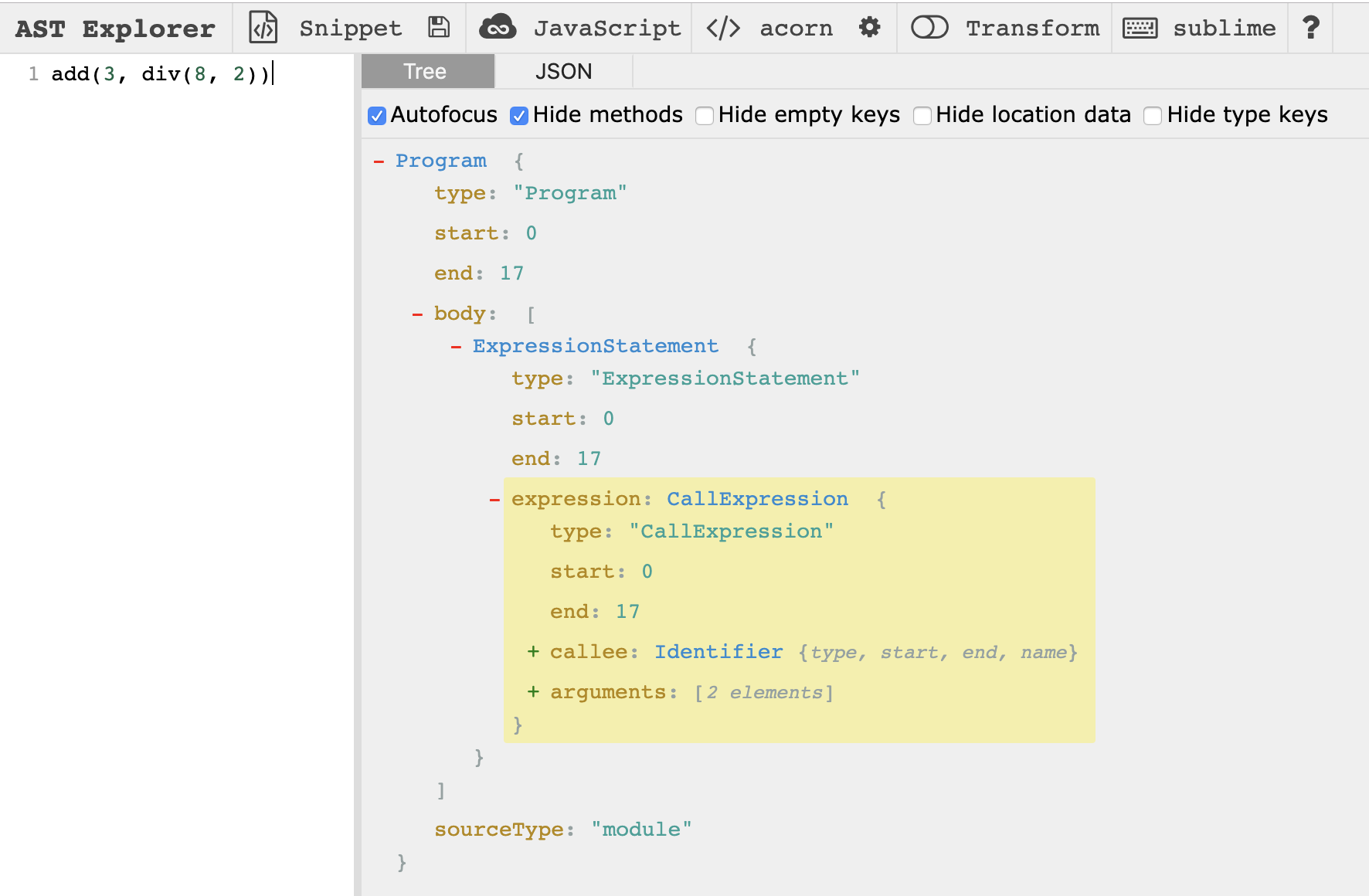This screenshot has height=896, width=1369.
Task: Uncheck the Autofocus checkbox
Action: coord(377,116)
